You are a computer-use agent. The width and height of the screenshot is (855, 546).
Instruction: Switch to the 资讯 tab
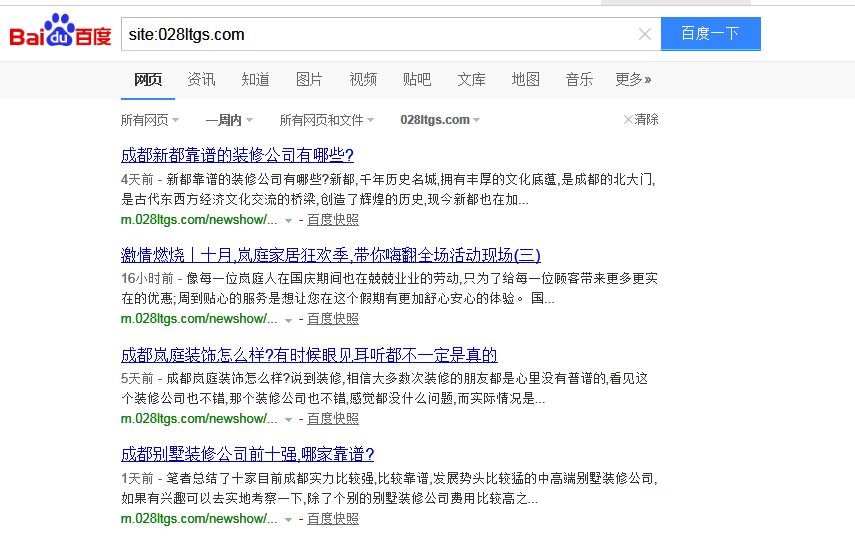pyautogui.click(x=201, y=80)
